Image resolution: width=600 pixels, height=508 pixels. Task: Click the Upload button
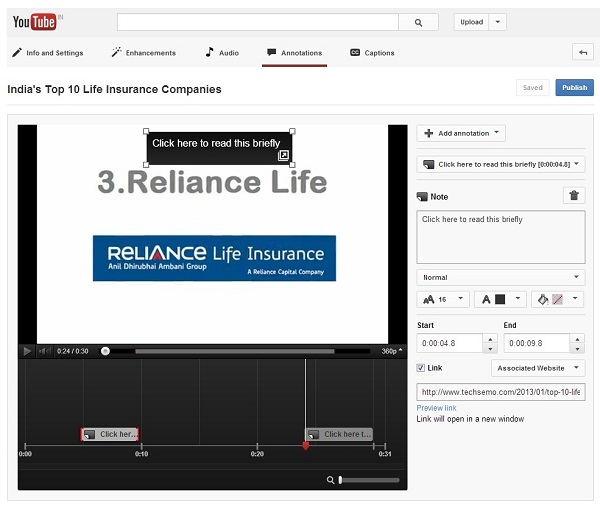(471, 22)
